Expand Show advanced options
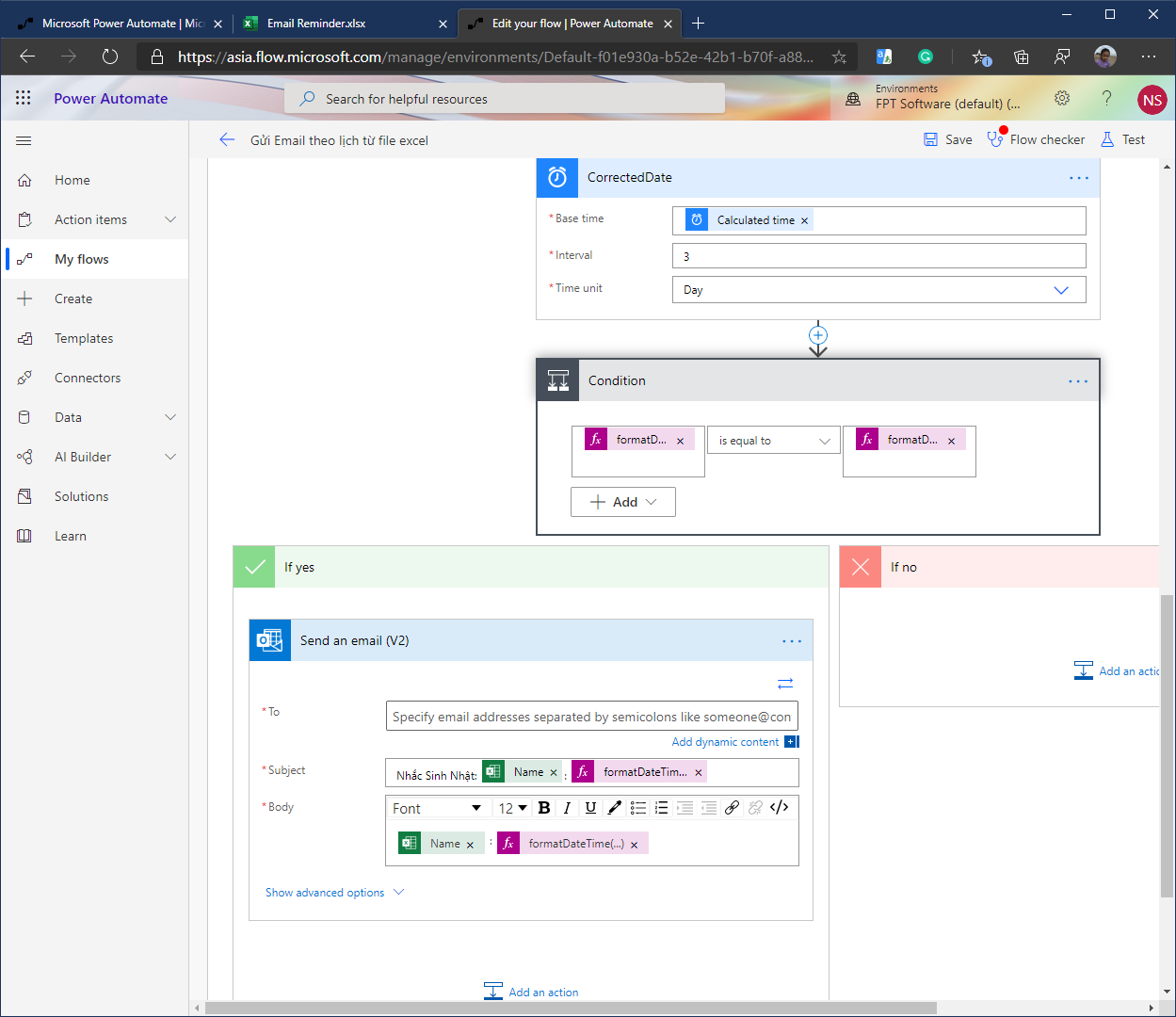 pyautogui.click(x=334, y=893)
